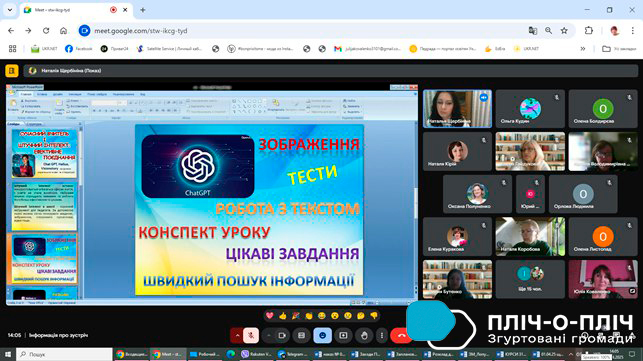This screenshot has width=643, height=361.
Task: Present your screen in Meet
Action: point(343,336)
